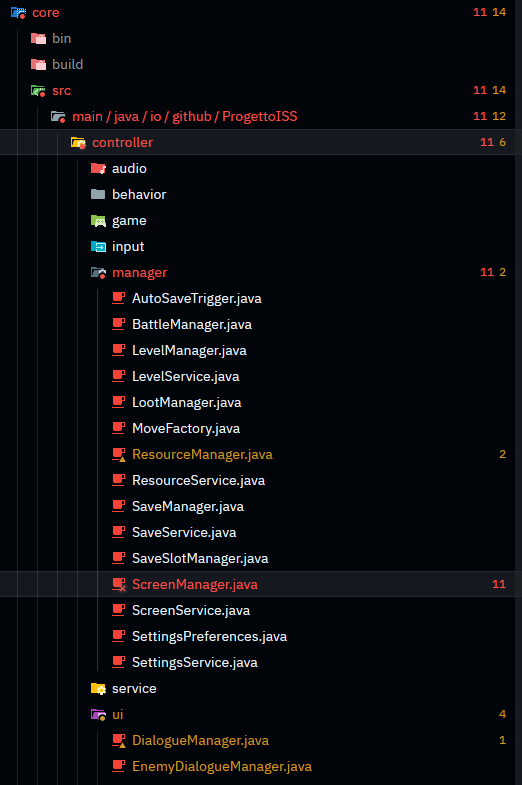This screenshot has width=522, height=785.
Task: Click the manager folder icon
Action: pyautogui.click(x=99, y=273)
